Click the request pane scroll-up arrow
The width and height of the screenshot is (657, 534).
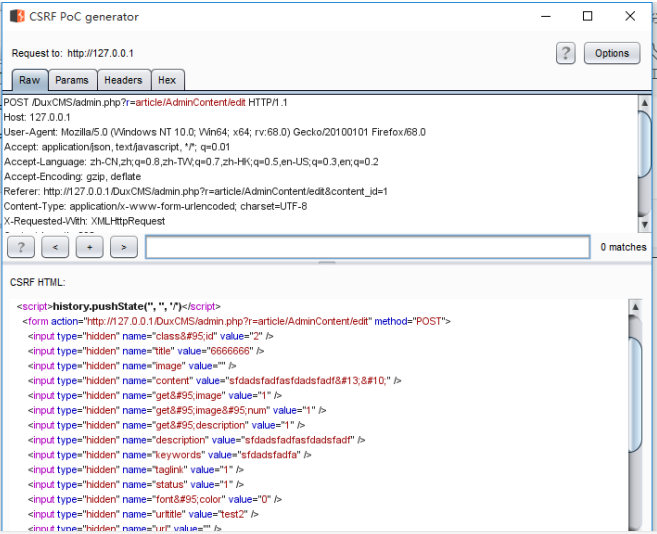tap(644, 103)
